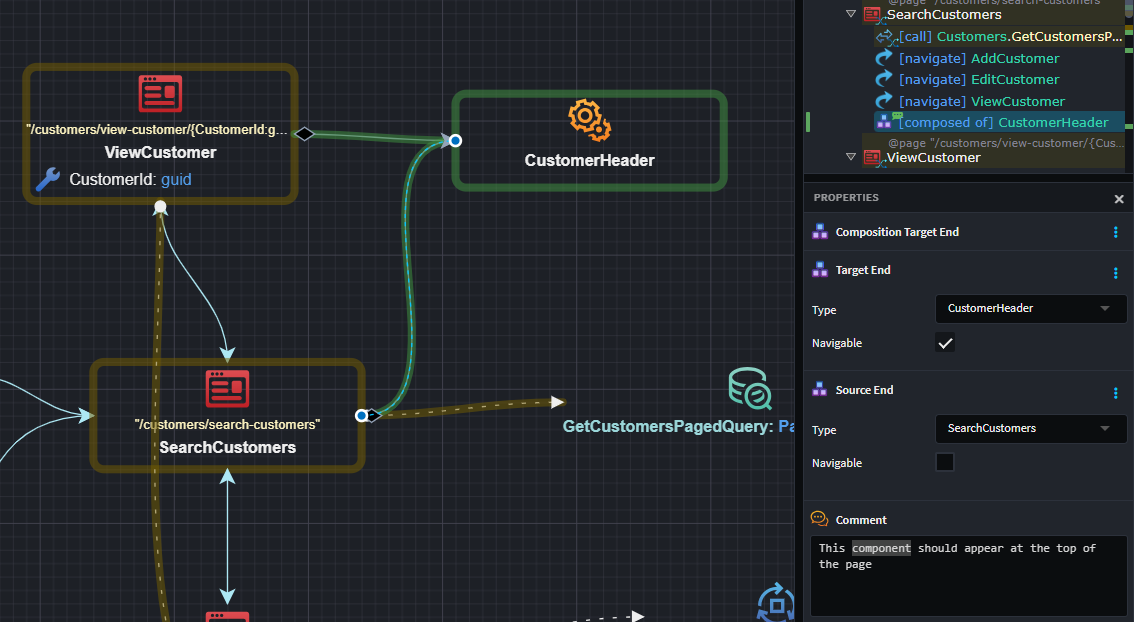Select SearchCustomers node in tree
Viewport: 1134px width, 622px height.
pos(944,14)
